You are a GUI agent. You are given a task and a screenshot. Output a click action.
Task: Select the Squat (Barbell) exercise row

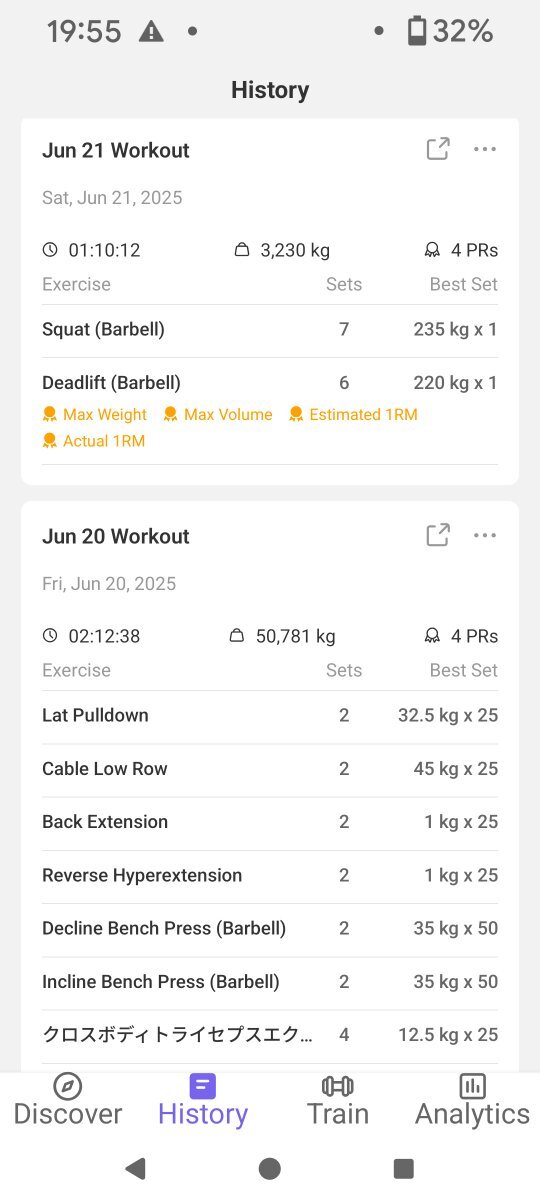coord(270,329)
